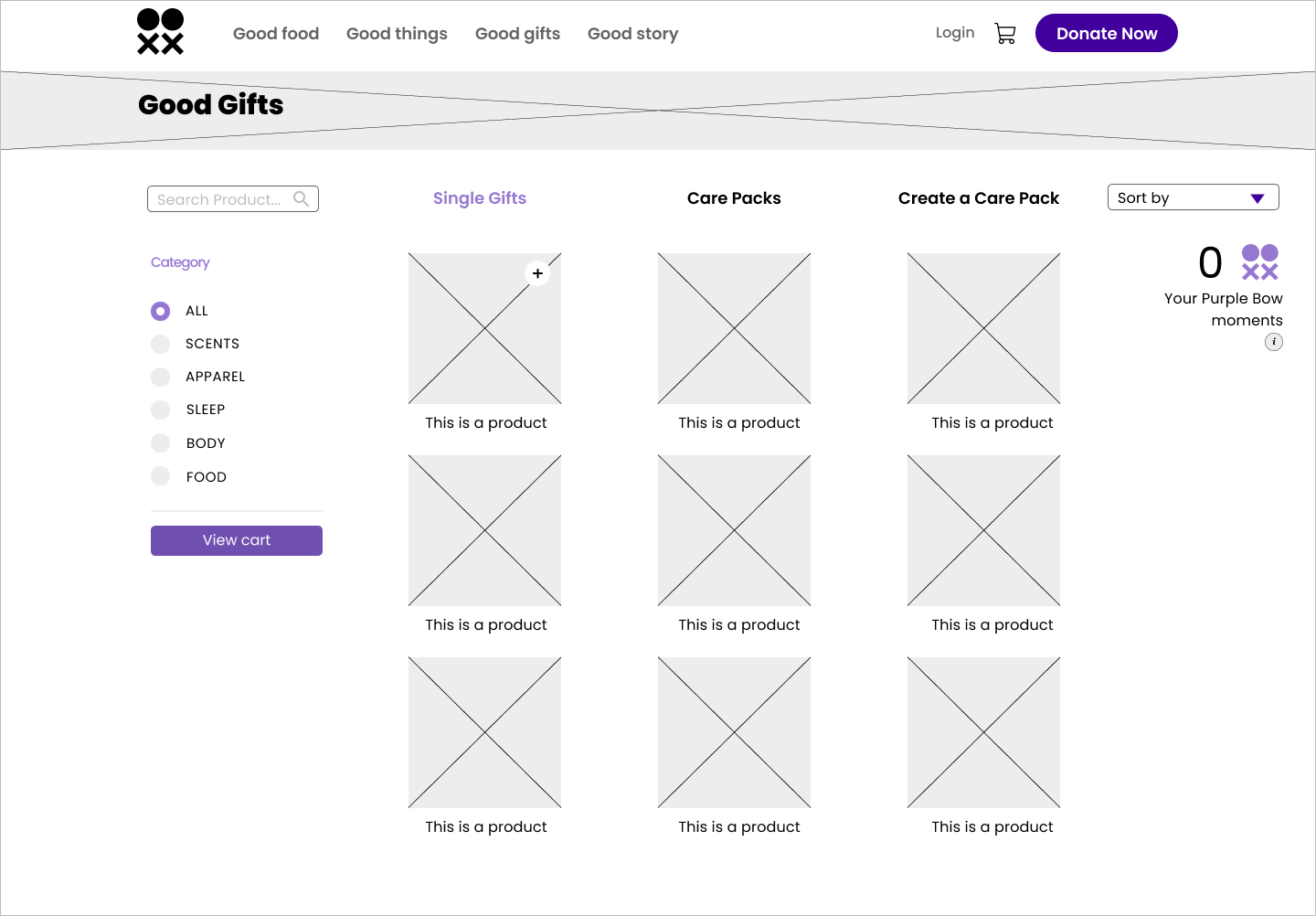Viewport: 1316px width, 916px height.
Task: Click the search magnifier icon
Action: tap(301, 198)
